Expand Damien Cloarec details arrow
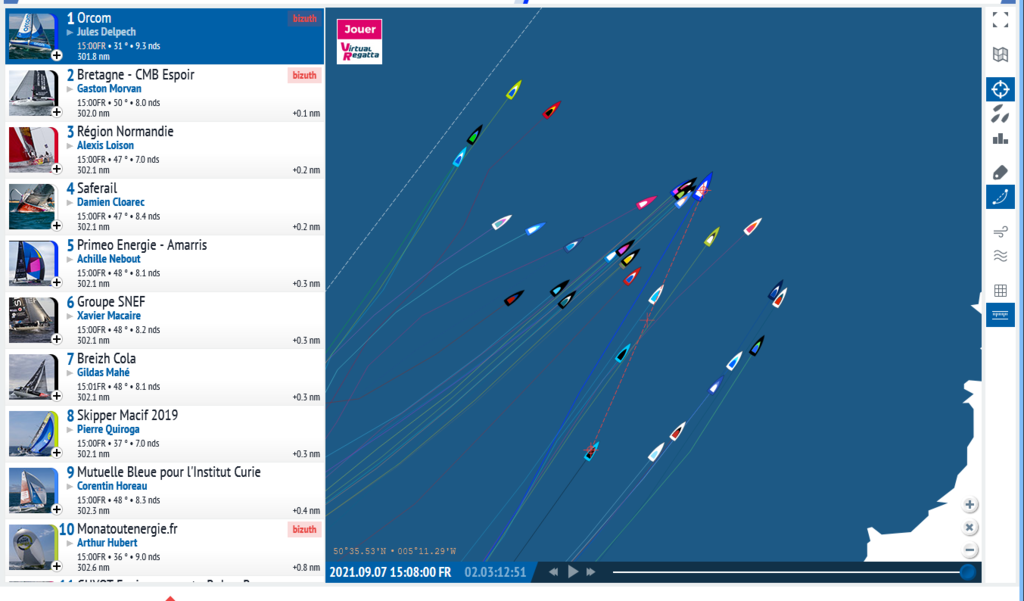1024x601 pixels. [70, 203]
